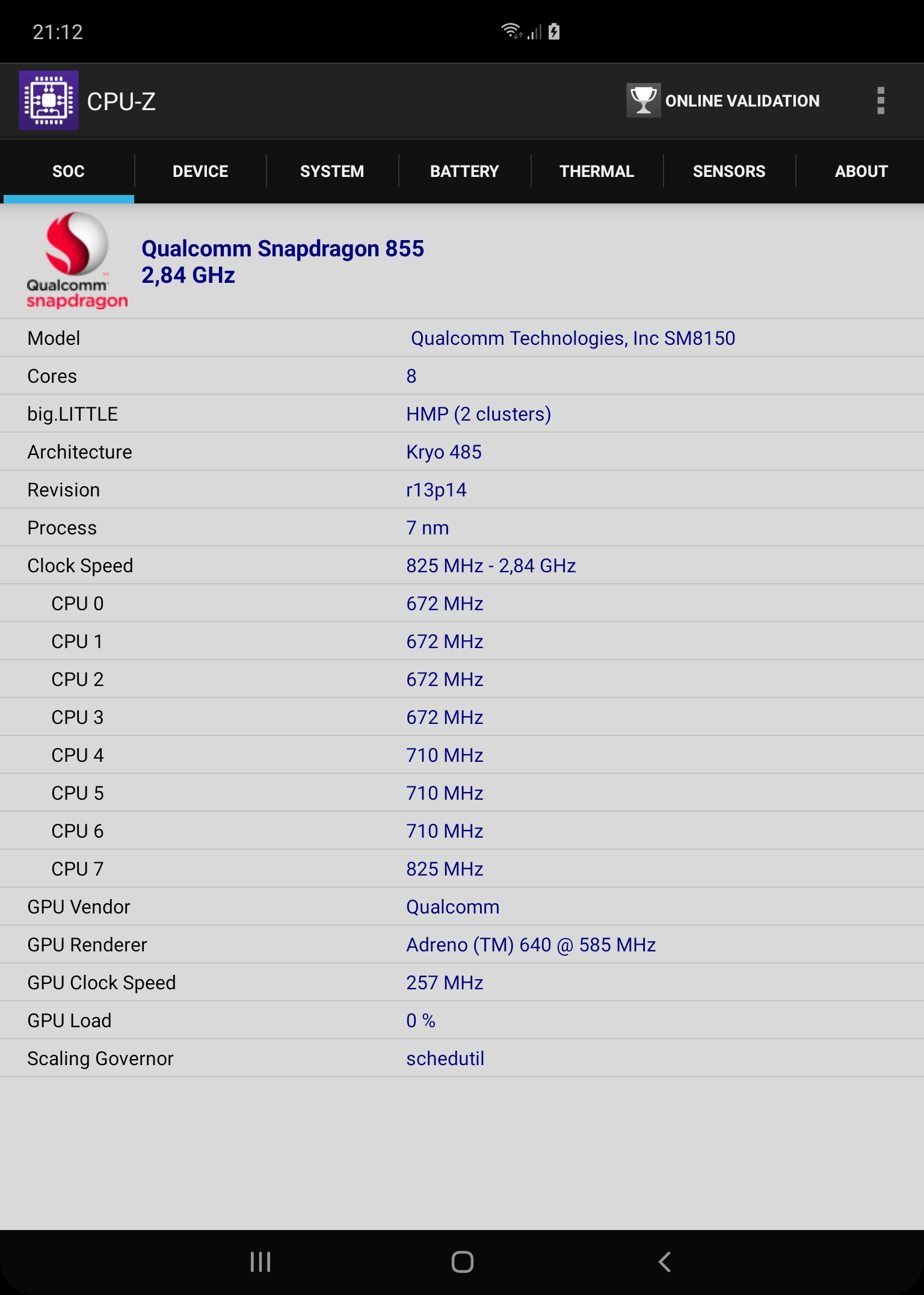Tap the battery charging status icon
Screen dimensions: 924x1295
point(554,31)
